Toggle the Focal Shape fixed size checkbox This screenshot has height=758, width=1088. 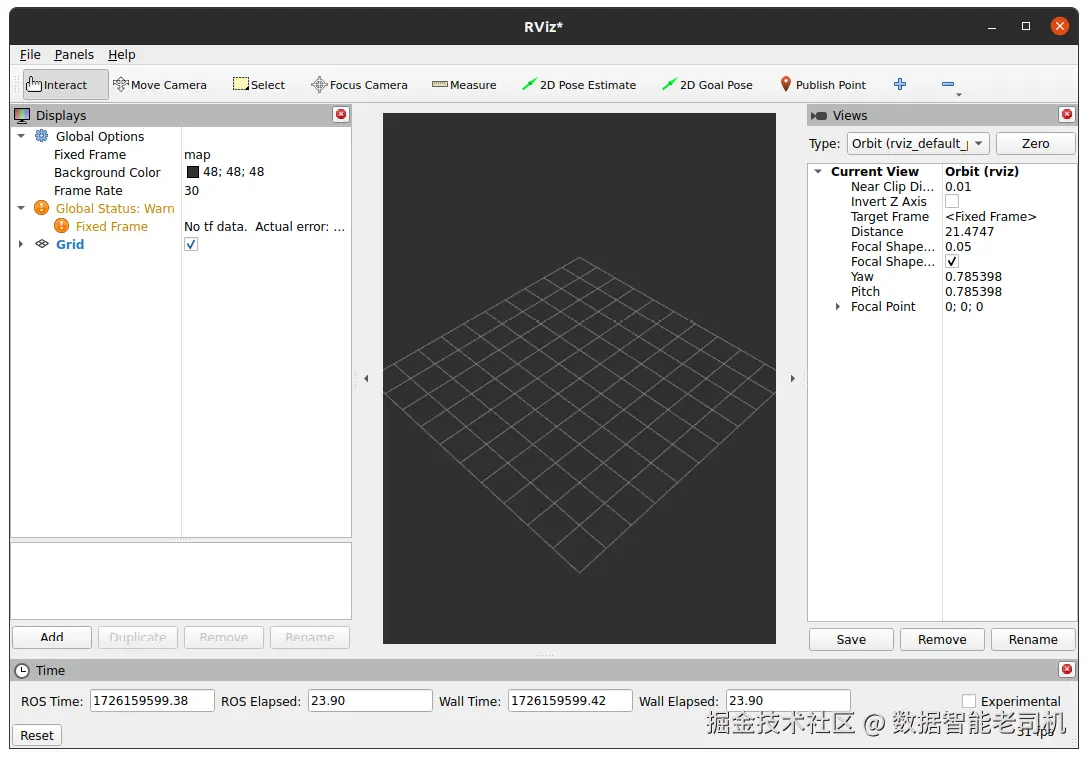(952, 262)
